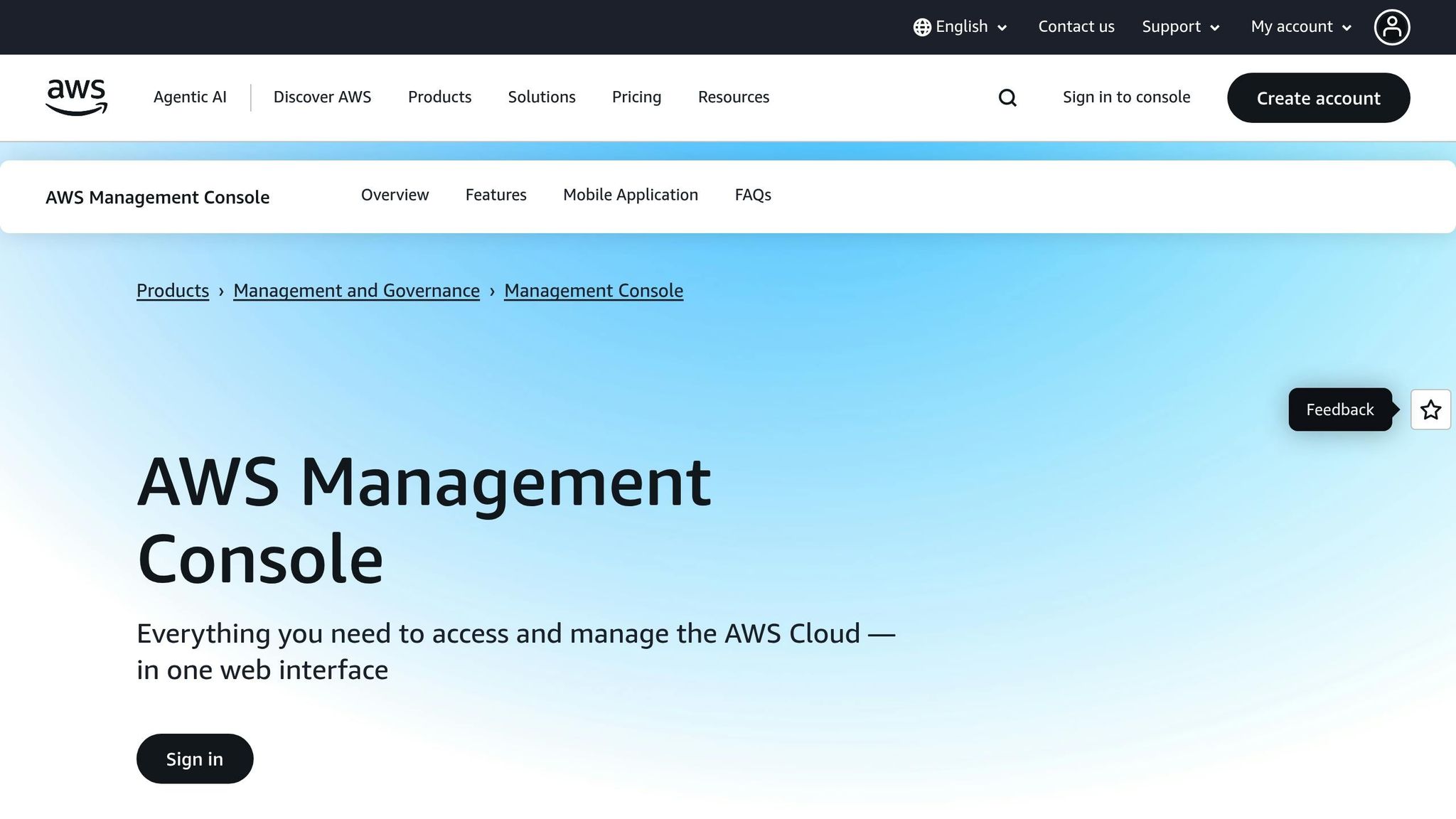The height and width of the screenshot is (819, 1456).
Task: Click the AWS logo
Action: (x=76, y=97)
